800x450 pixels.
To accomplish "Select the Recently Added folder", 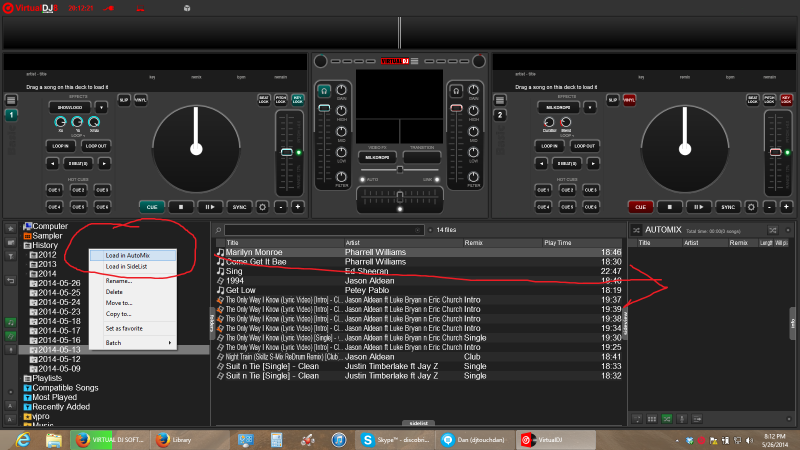I will click(61, 407).
